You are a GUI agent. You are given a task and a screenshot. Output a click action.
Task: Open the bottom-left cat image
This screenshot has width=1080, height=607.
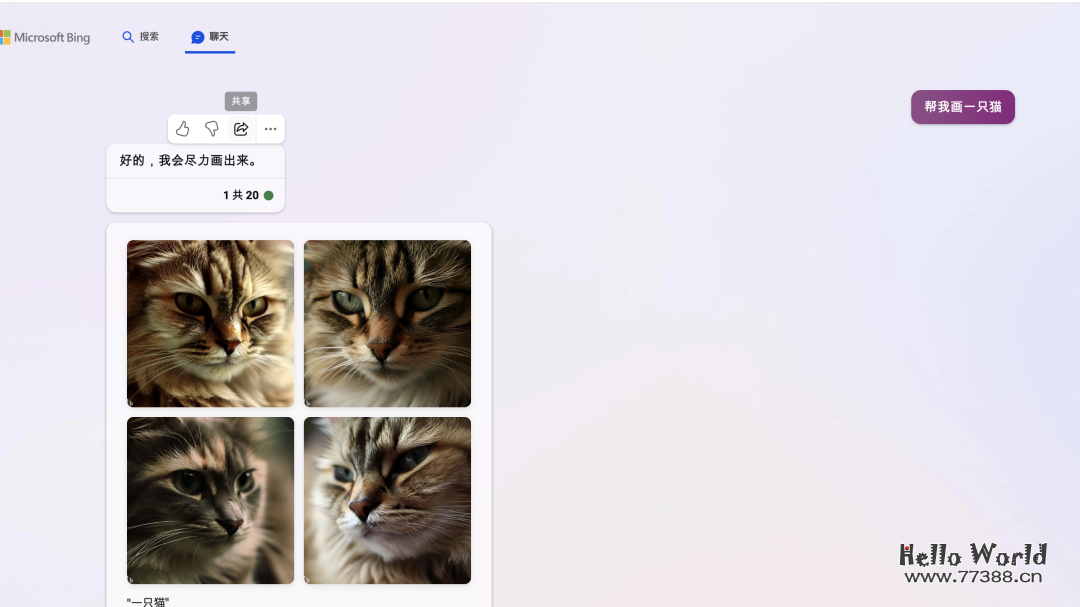point(210,500)
